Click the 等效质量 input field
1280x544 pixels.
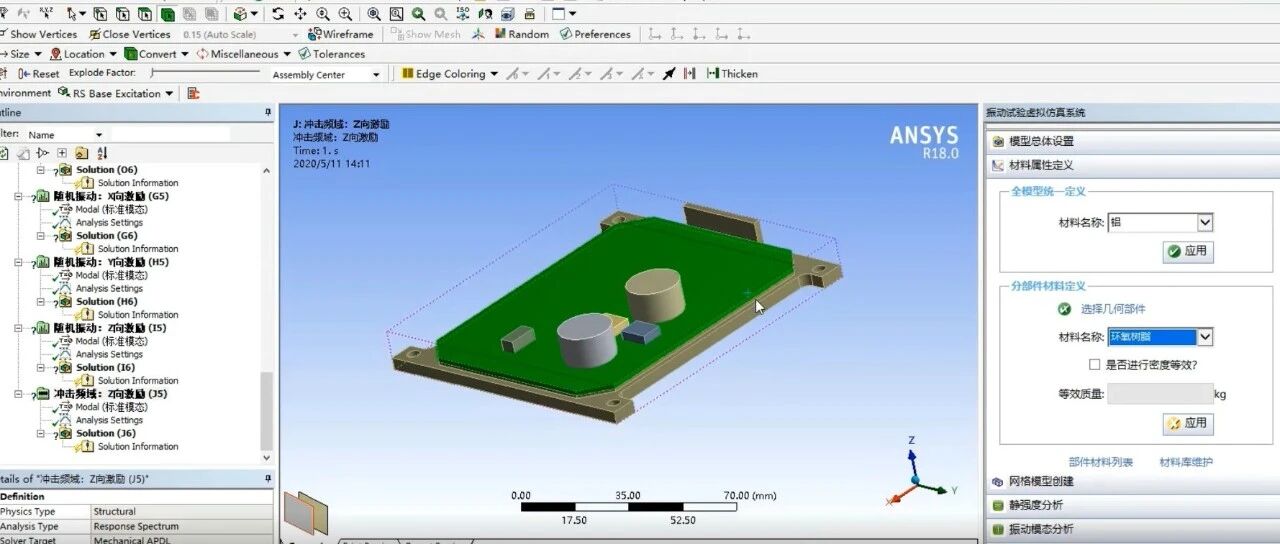click(1160, 394)
